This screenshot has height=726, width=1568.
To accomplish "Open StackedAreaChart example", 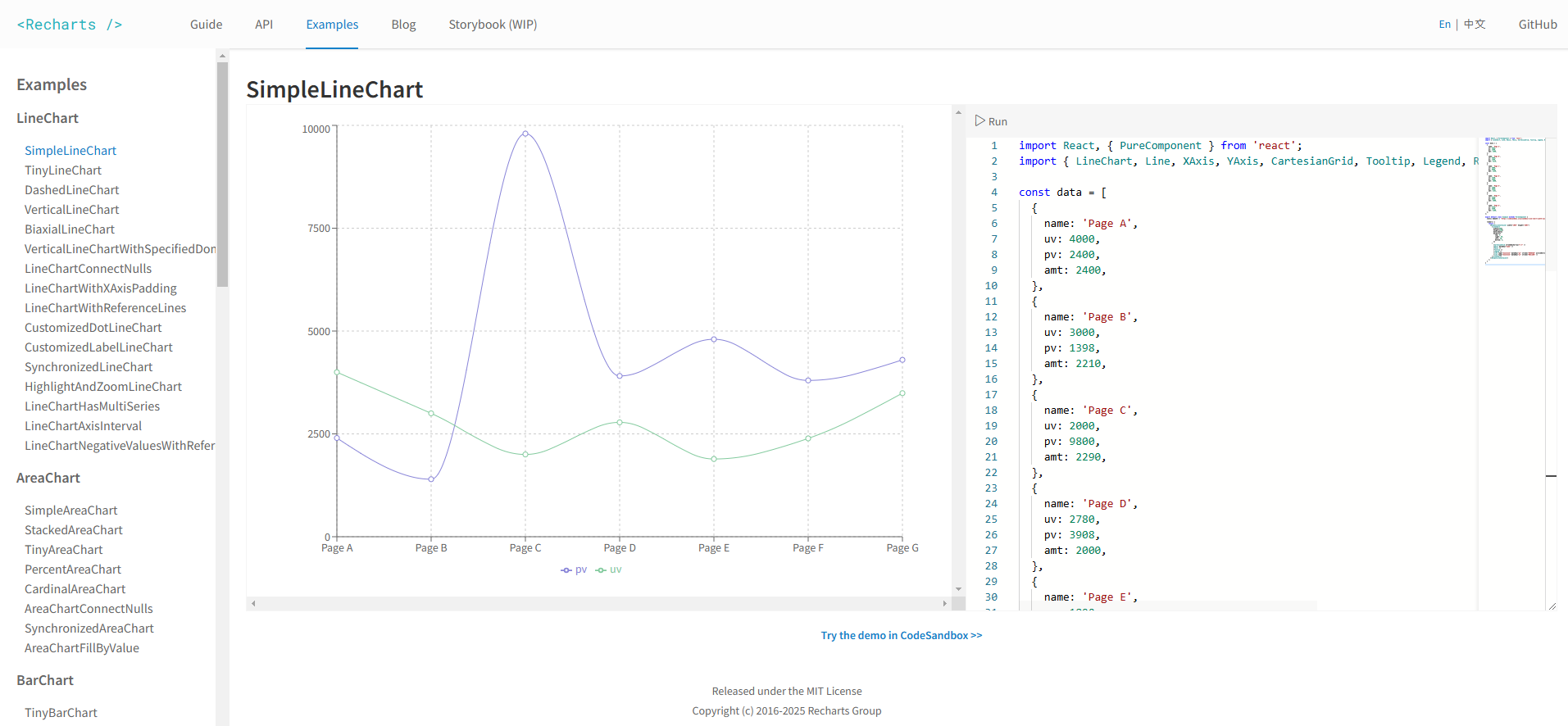I will pos(74,530).
